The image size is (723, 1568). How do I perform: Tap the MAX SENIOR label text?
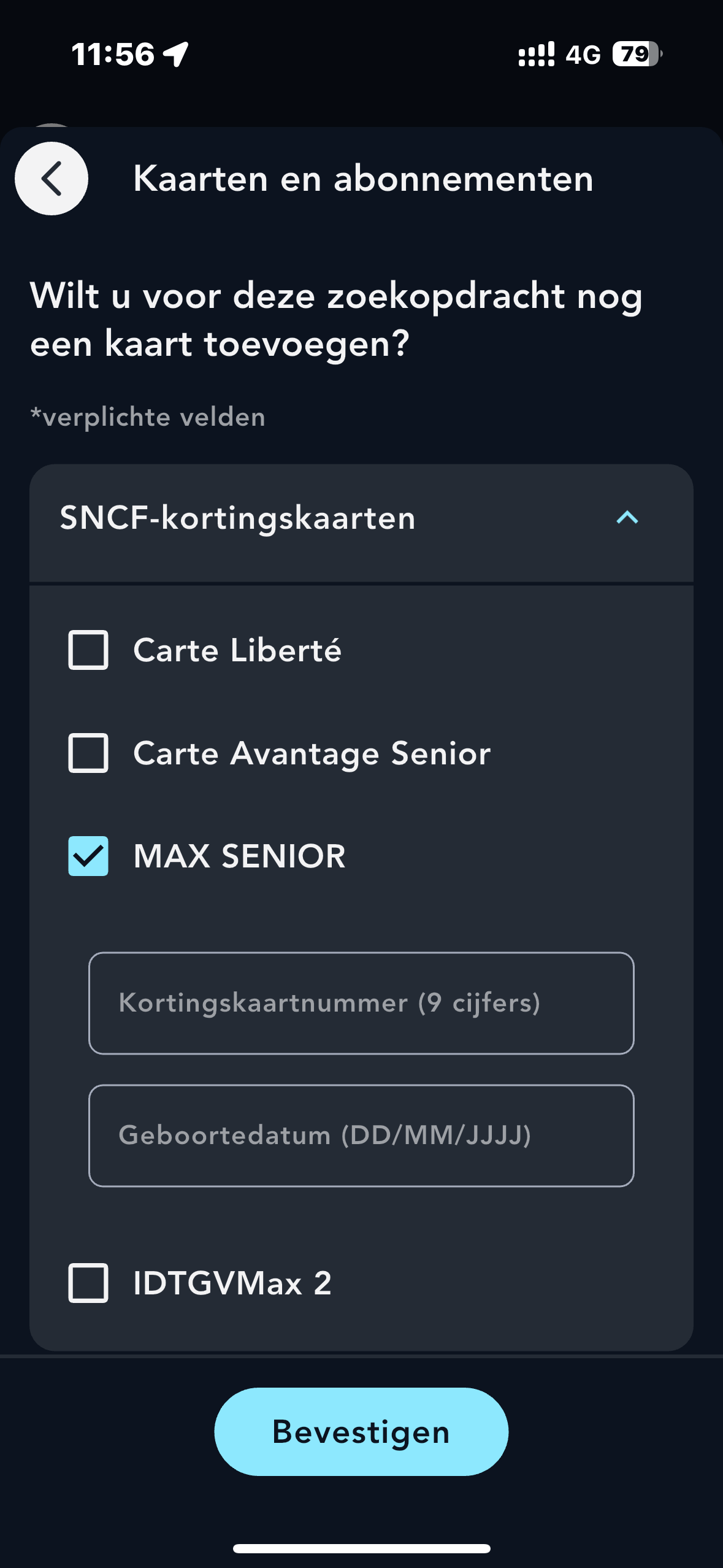tap(239, 856)
